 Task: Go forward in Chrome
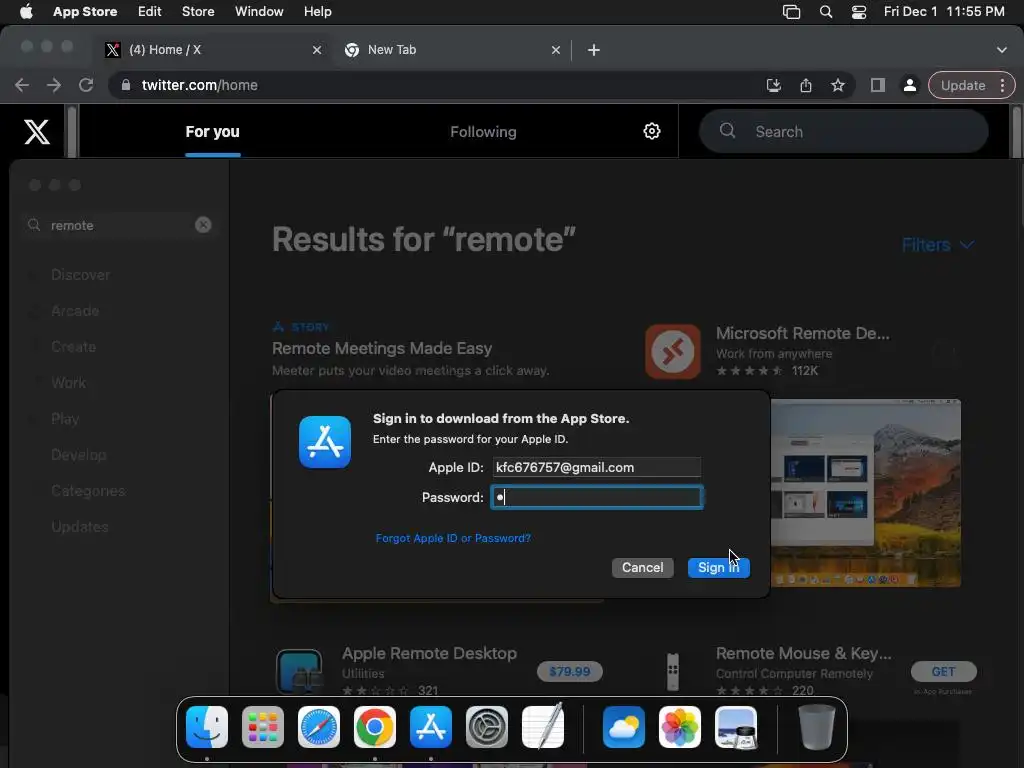(54, 85)
